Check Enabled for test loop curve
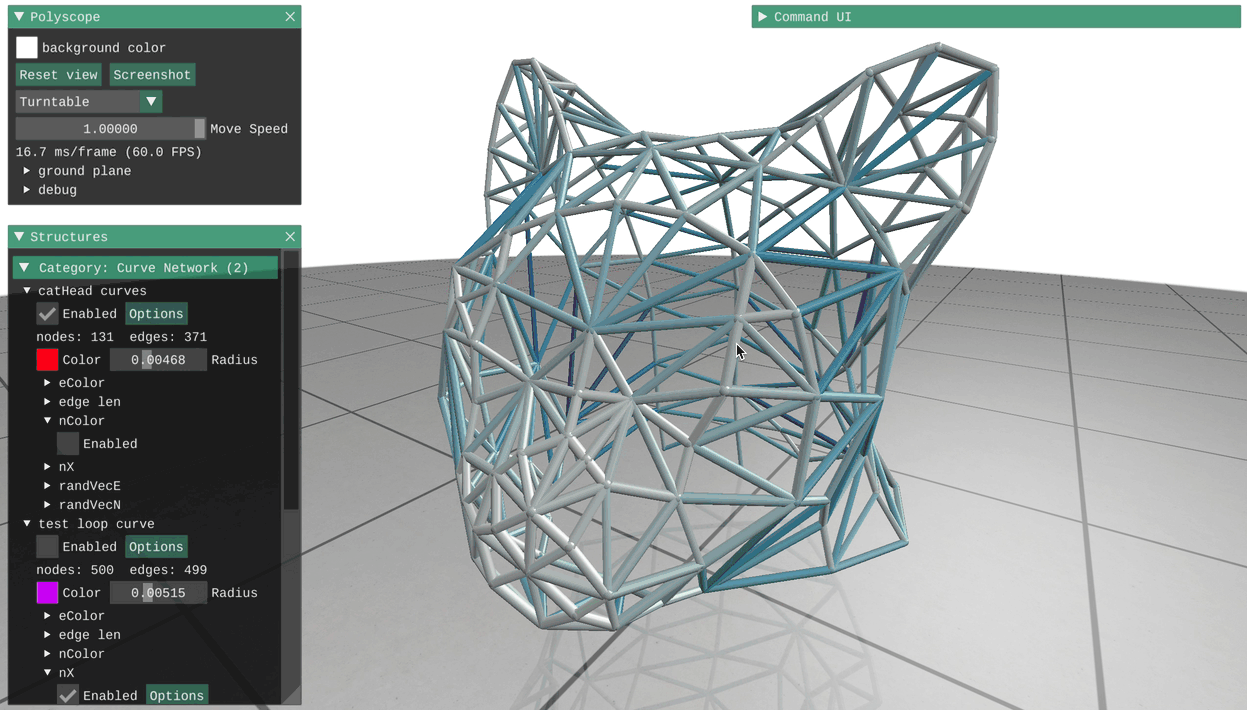Viewport: 1247px width, 710px height. [47, 547]
